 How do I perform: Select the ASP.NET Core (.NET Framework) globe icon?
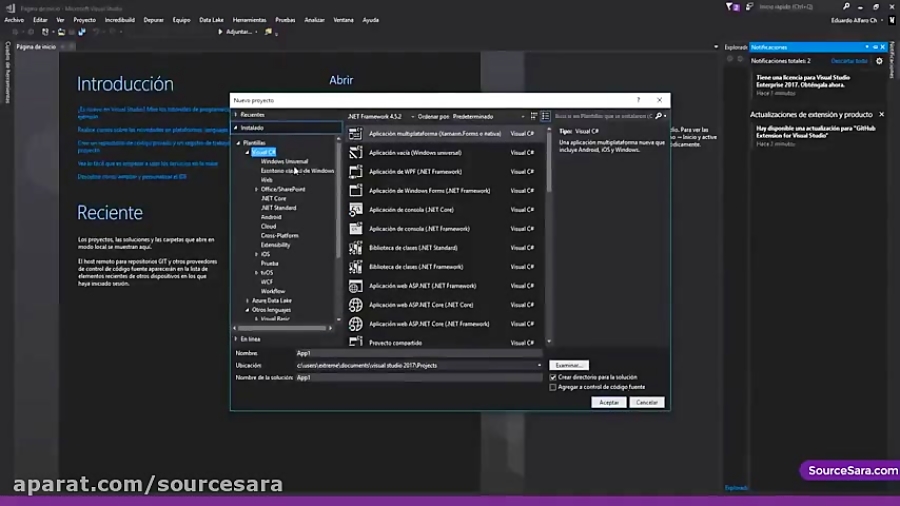[x=355, y=324]
